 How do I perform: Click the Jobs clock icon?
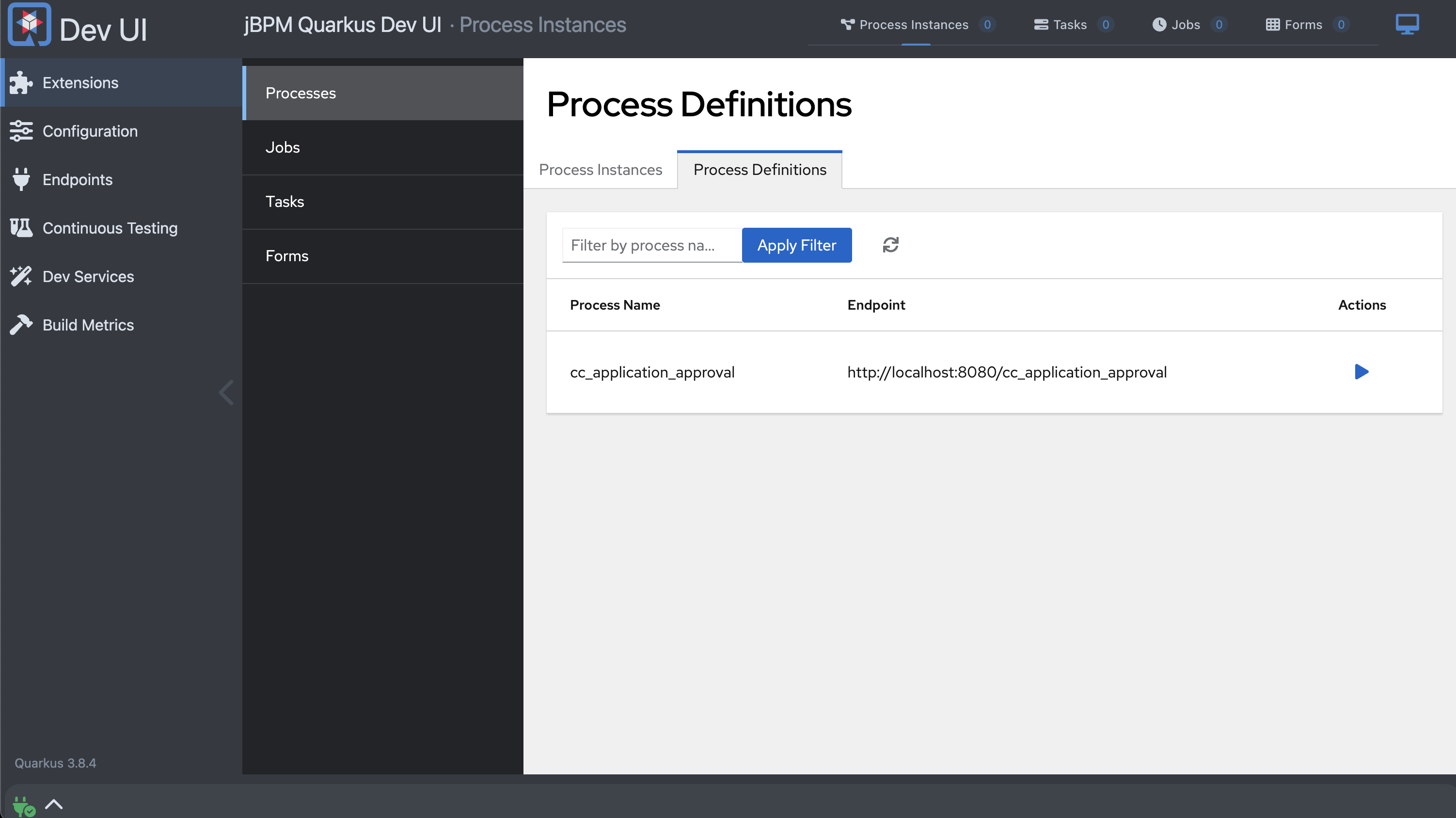point(1159,24)
